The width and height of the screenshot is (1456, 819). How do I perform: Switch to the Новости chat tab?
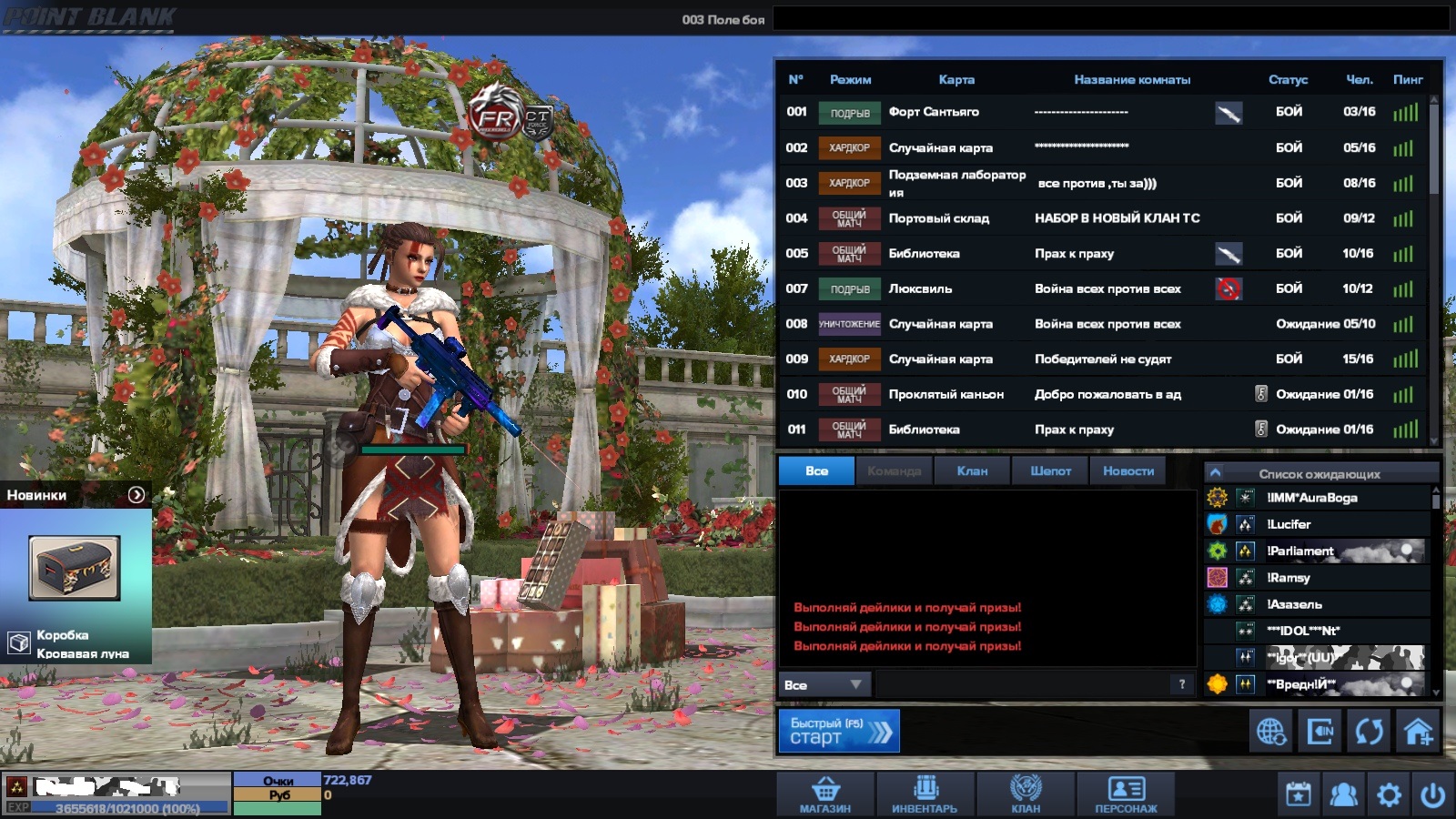click(x=1128, y=470)
